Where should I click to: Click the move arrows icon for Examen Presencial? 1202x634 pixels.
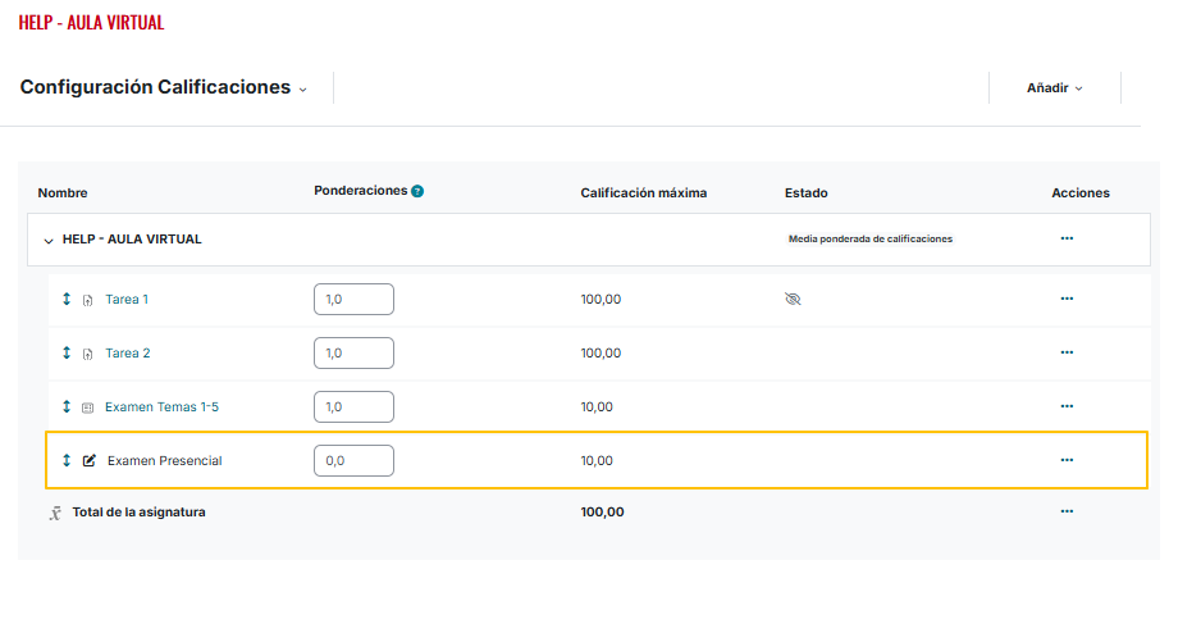pyautogui.click(x=67, y=461)
